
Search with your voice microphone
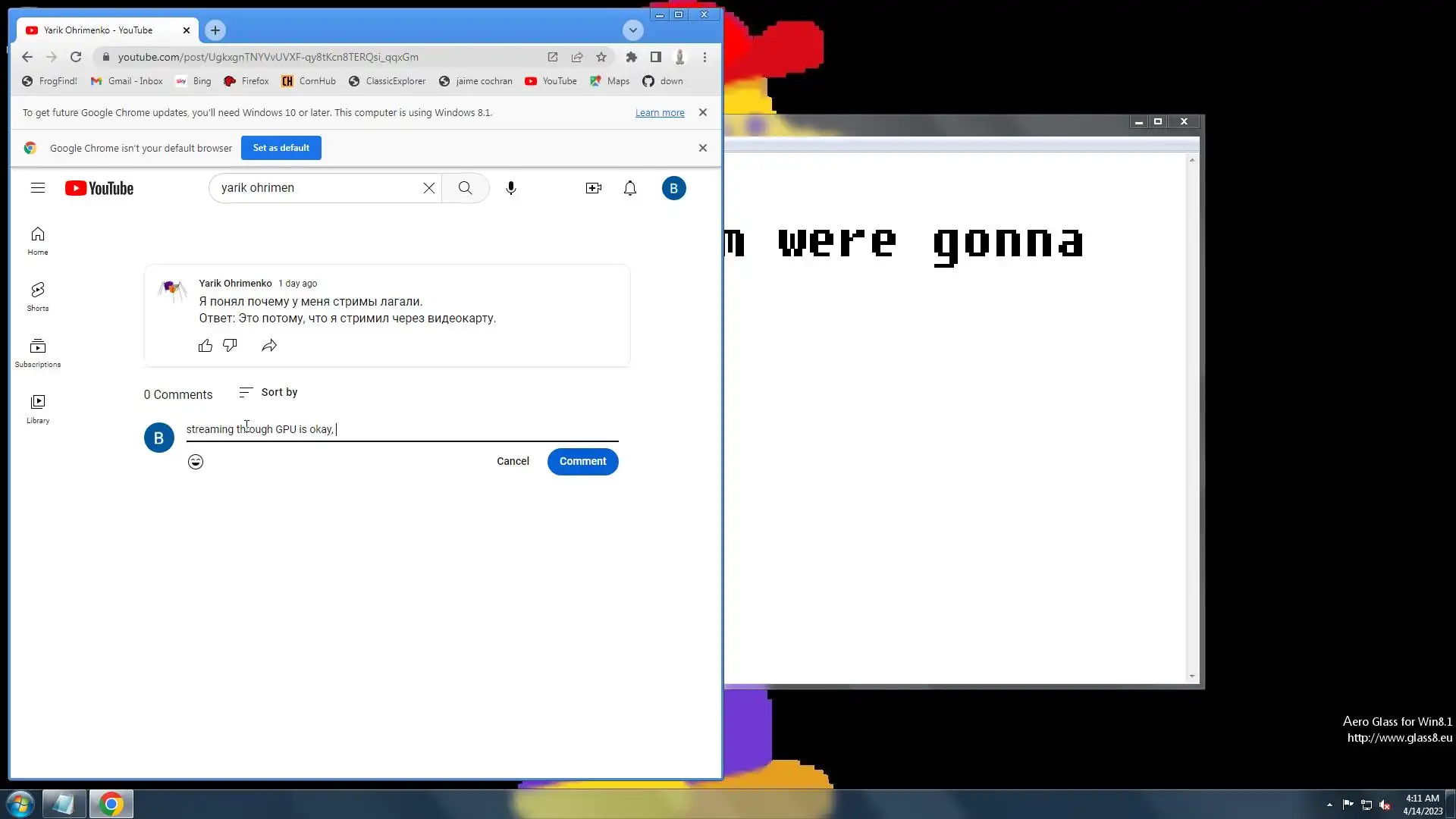pos(511,188)
